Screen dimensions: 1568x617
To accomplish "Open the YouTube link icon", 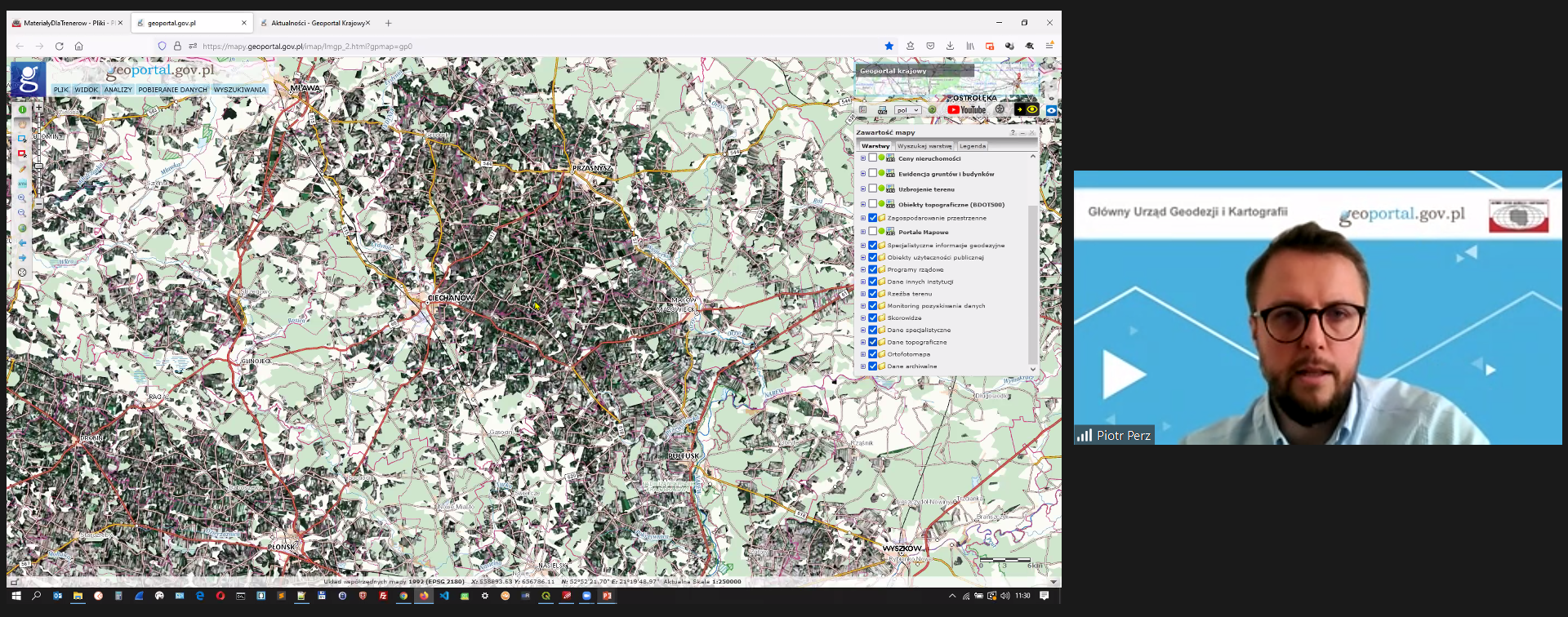I will click(966, 110).
